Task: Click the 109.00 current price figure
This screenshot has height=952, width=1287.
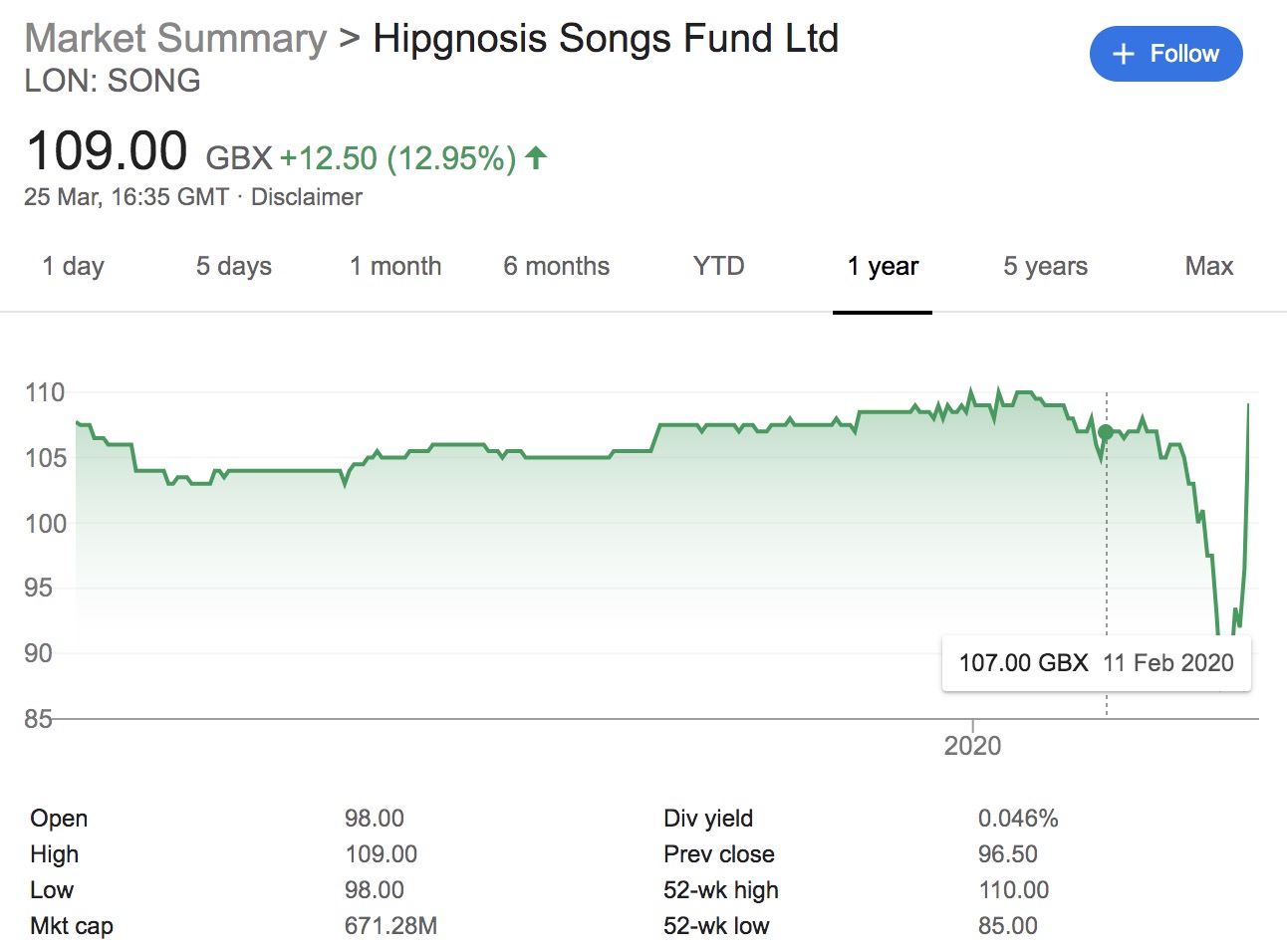Action: (x=107, y=151)
